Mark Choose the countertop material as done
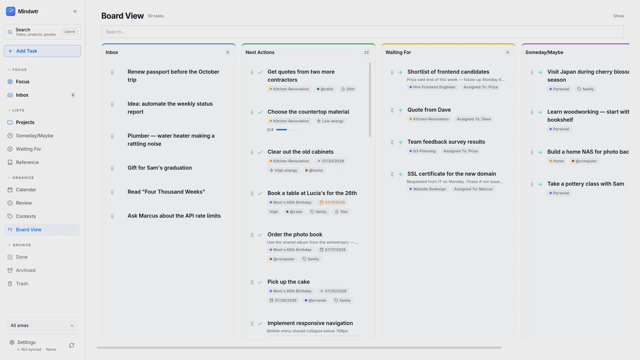 (260, 112)
